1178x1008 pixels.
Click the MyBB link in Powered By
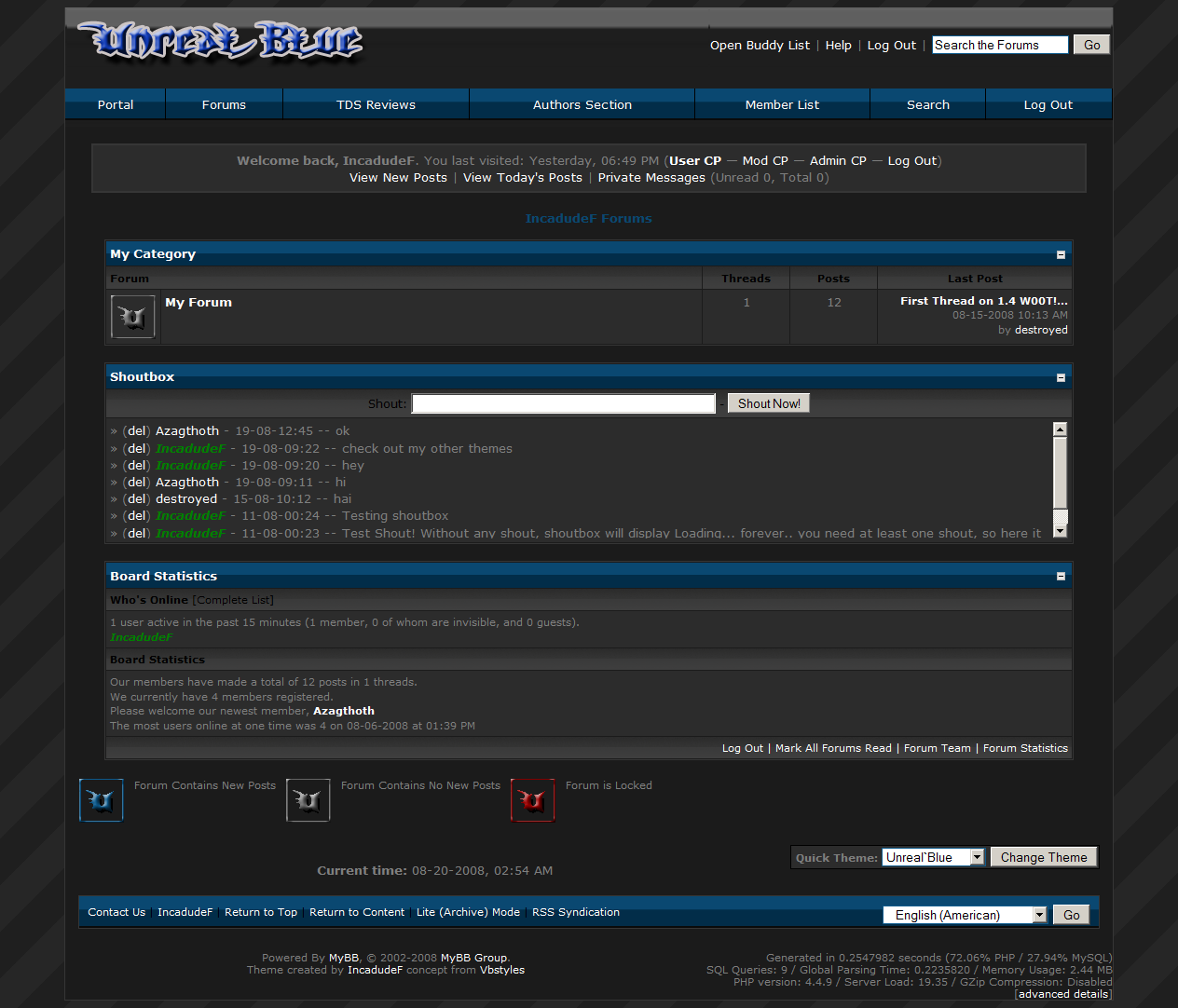(344, 958)
